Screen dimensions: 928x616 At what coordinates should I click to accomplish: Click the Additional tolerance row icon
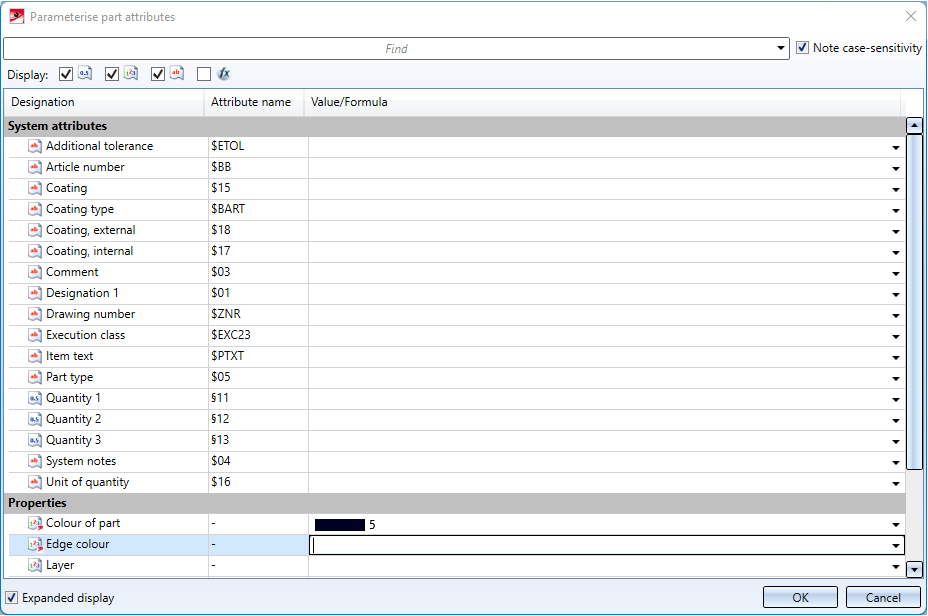[35, 146]
